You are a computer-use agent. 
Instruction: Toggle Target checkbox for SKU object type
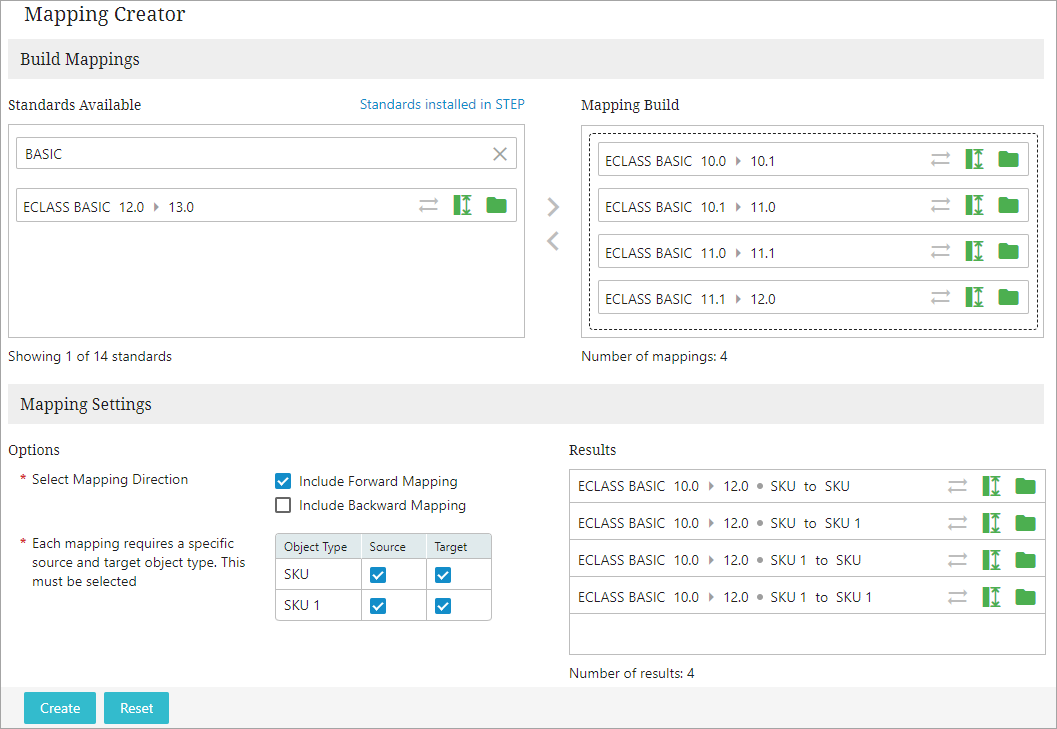point(443,575)
